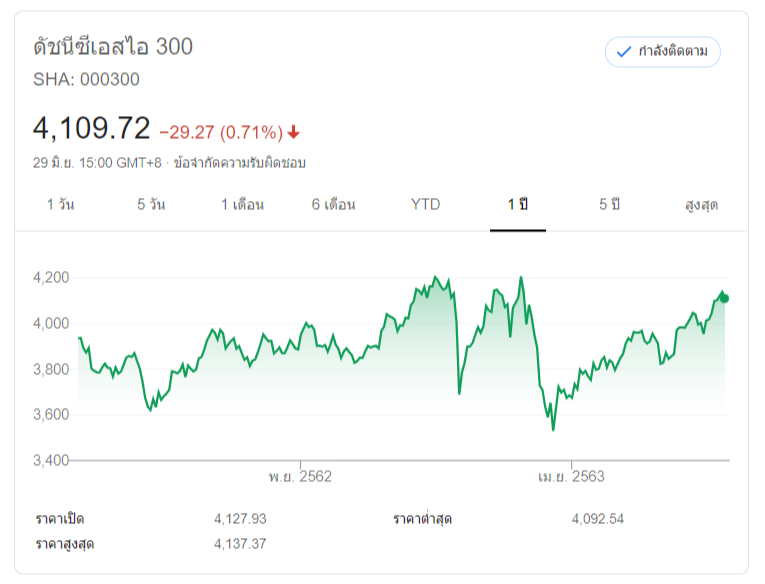Click the ราคาต่ำสุด value 4,092.54
765x584 pixels.
tap(598, 519)
